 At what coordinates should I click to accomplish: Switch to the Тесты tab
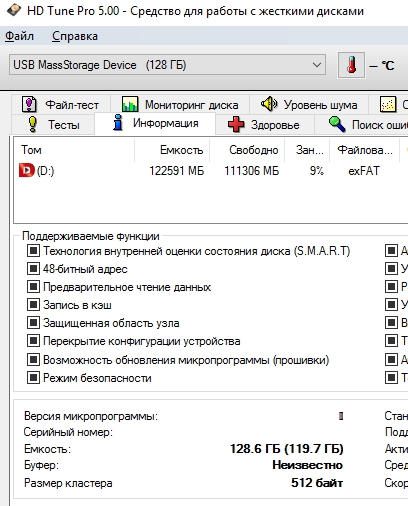pos(53,125)
